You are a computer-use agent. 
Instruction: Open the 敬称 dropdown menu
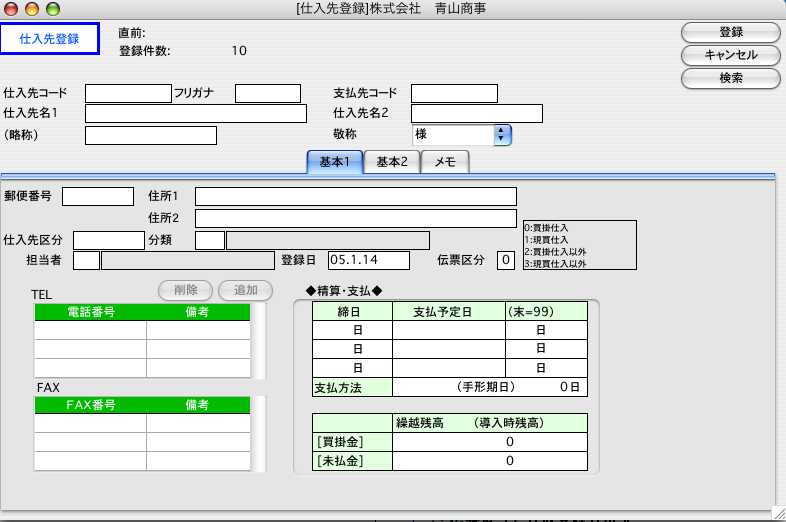[x=502, y=135]
